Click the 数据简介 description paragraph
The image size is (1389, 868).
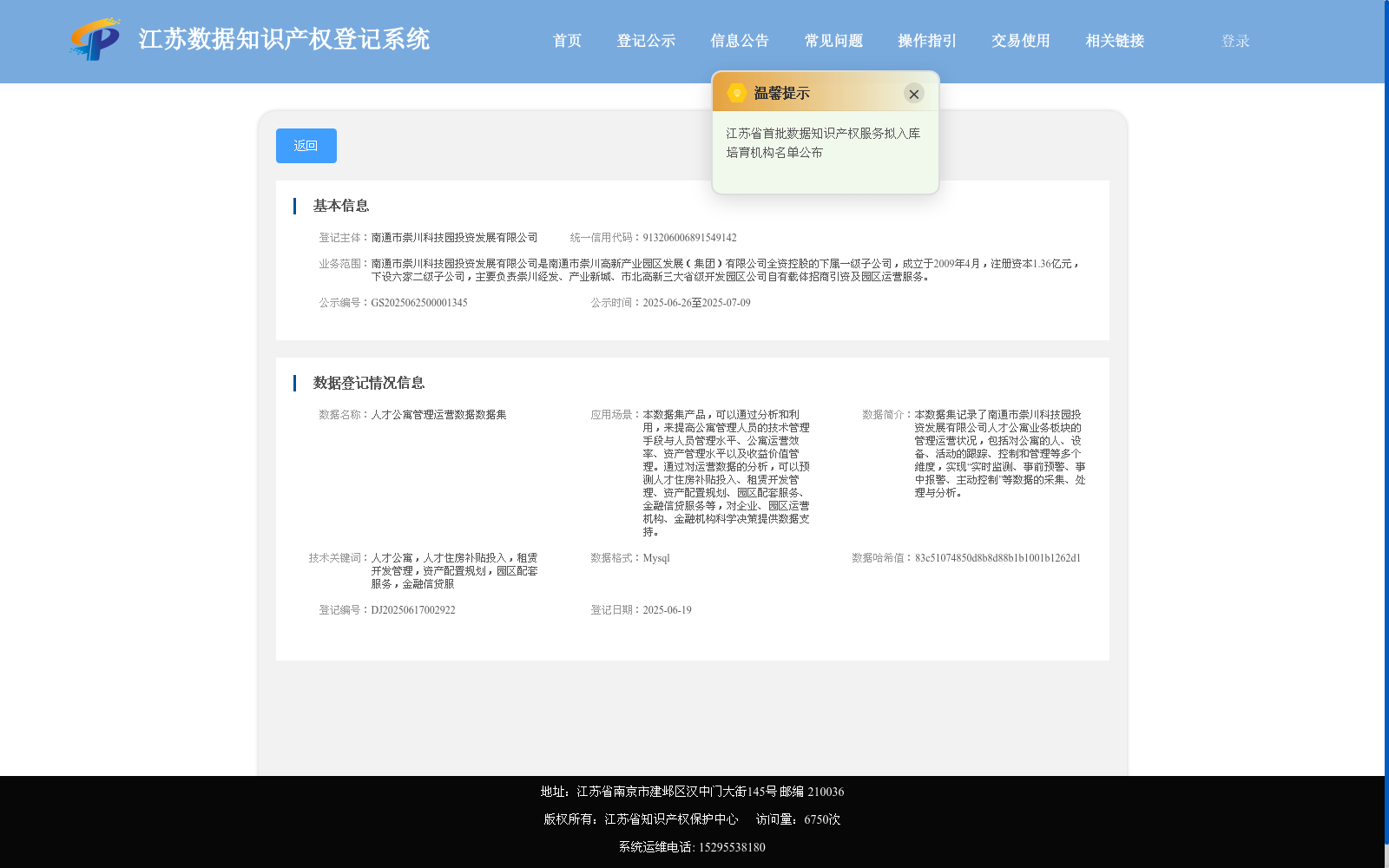coord(999,454)
